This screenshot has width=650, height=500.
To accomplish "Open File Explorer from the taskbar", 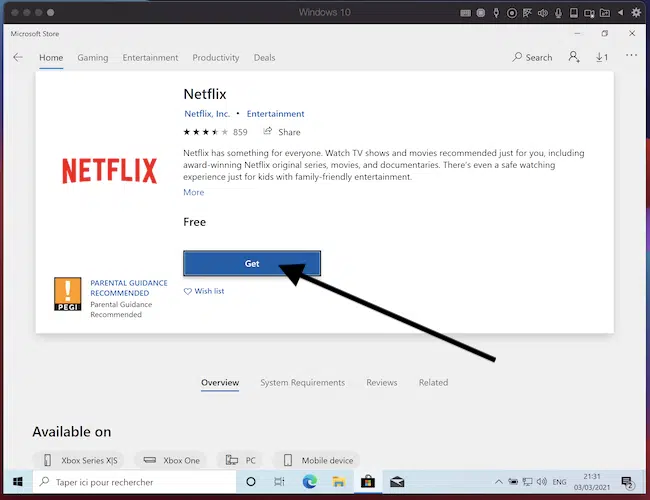I will tap(339, 482).
